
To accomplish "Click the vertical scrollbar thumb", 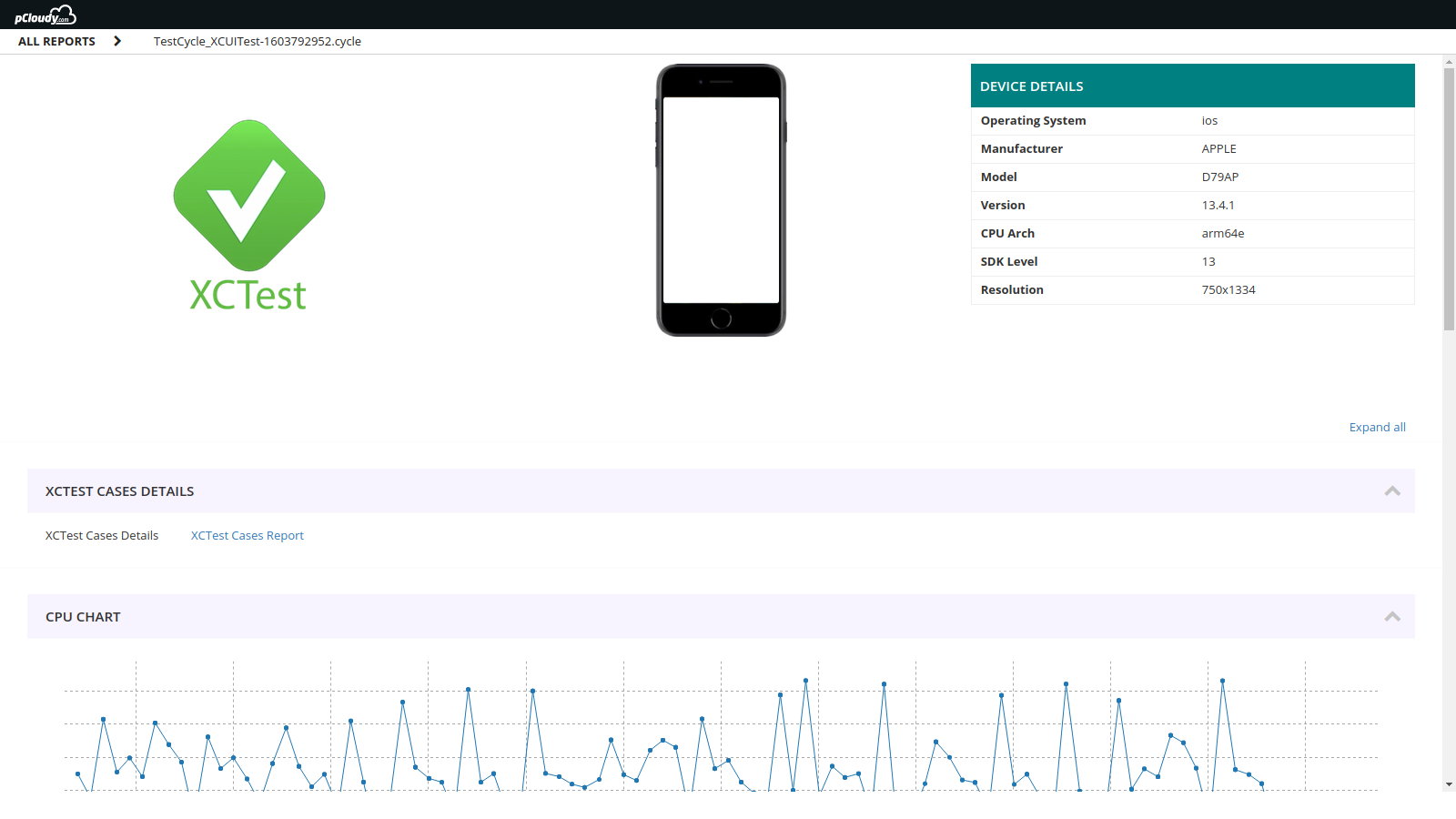I will click(1449, 198).
